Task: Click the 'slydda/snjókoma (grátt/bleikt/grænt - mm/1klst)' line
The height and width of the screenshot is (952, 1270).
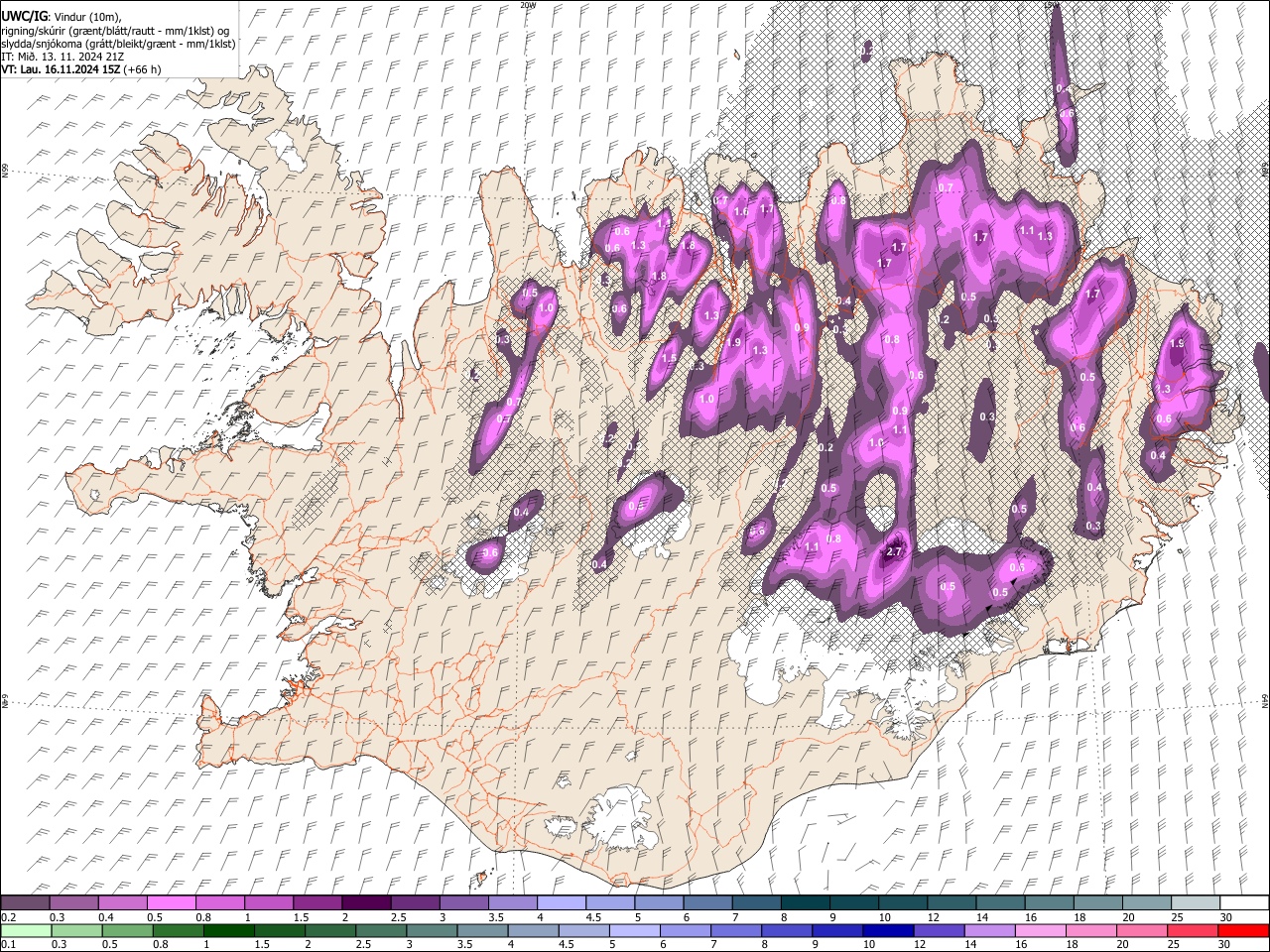Action: [x=118, y=44]
